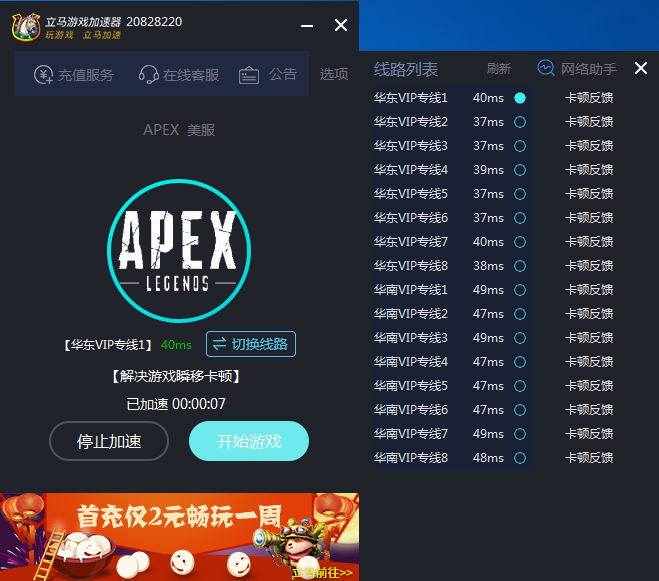
Task: Select radio for 华东VIP专线6
Action: point(520,218)
